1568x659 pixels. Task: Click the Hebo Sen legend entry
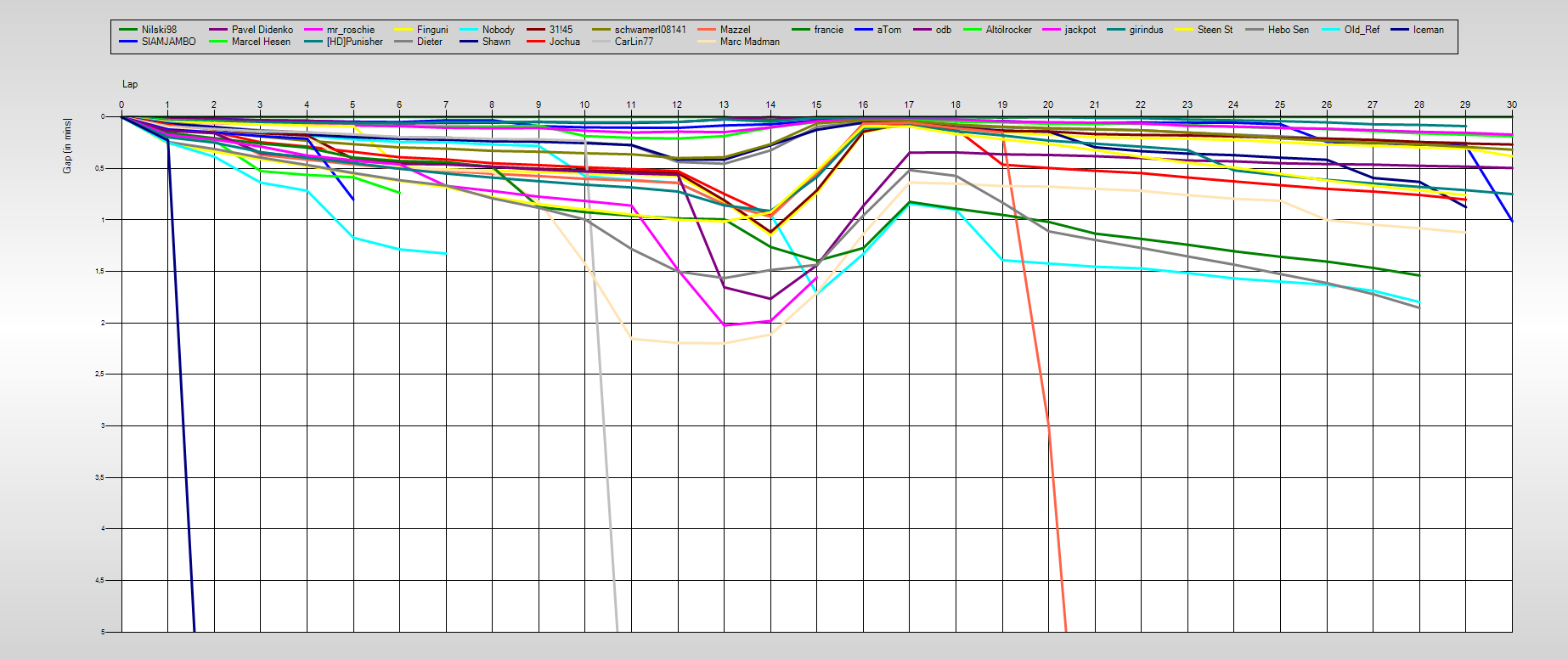tap(1288, 30)
